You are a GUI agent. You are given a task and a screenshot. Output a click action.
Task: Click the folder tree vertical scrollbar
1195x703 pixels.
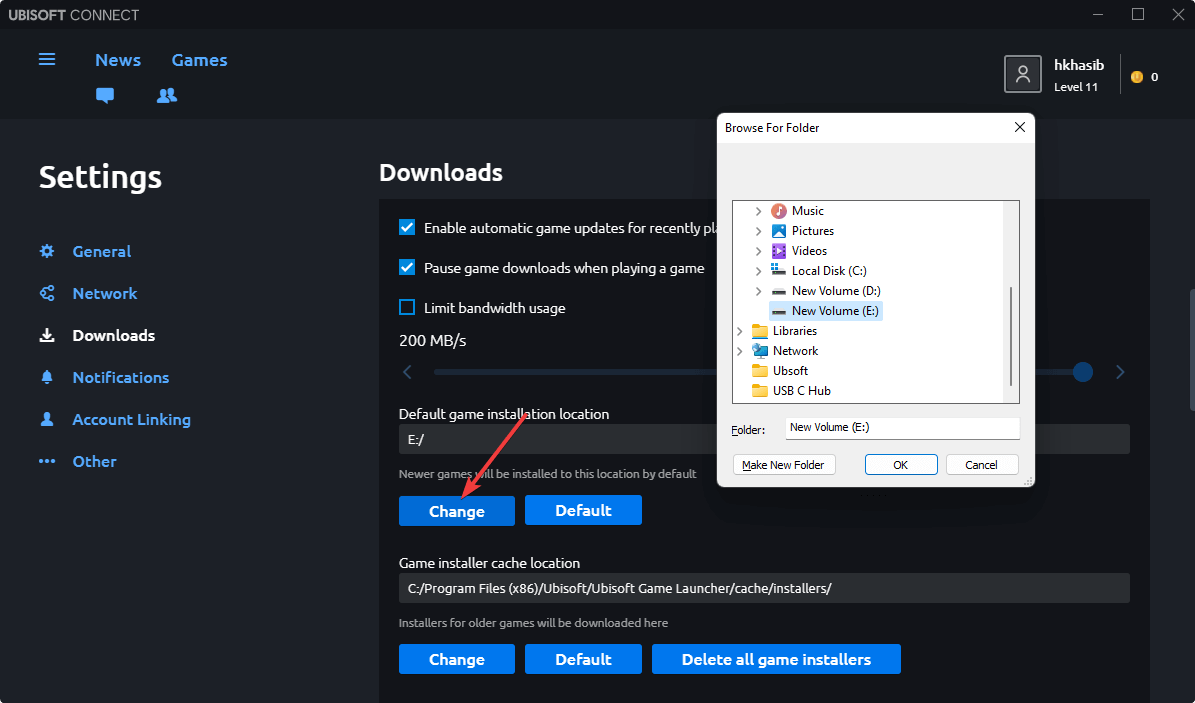1011,336
